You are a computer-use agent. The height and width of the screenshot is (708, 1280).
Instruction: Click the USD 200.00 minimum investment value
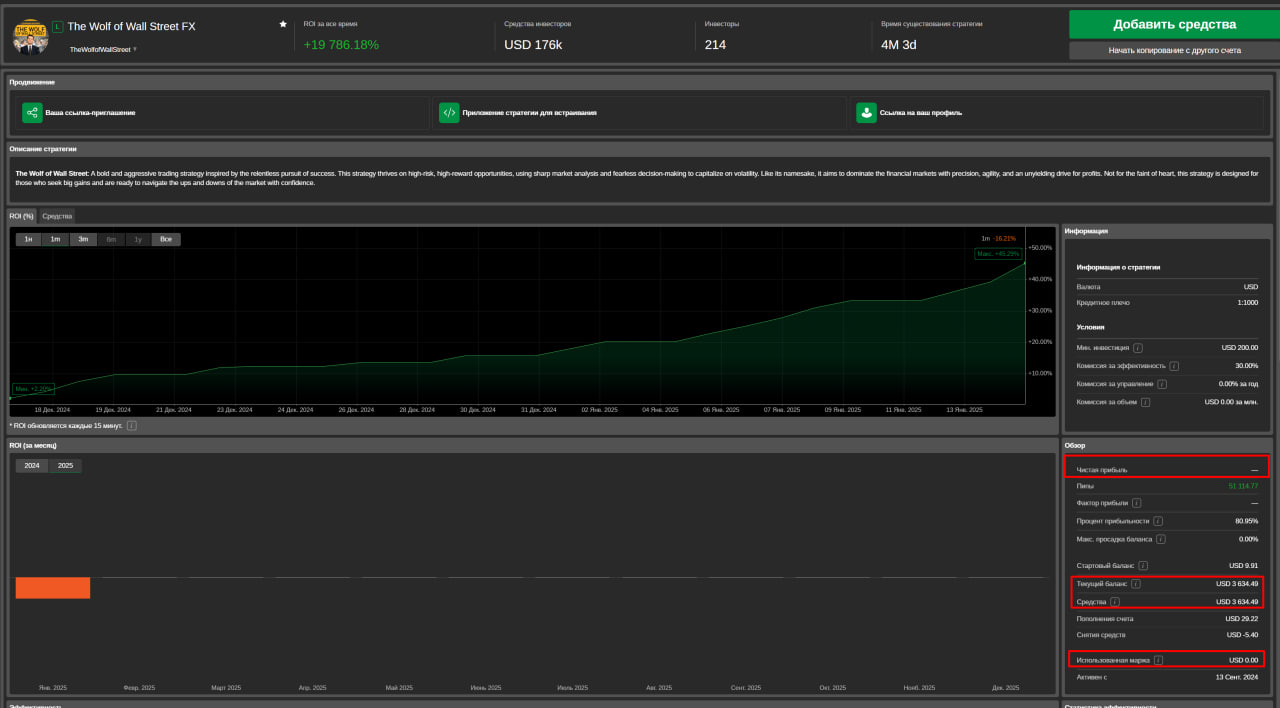tap(1240, 348)
